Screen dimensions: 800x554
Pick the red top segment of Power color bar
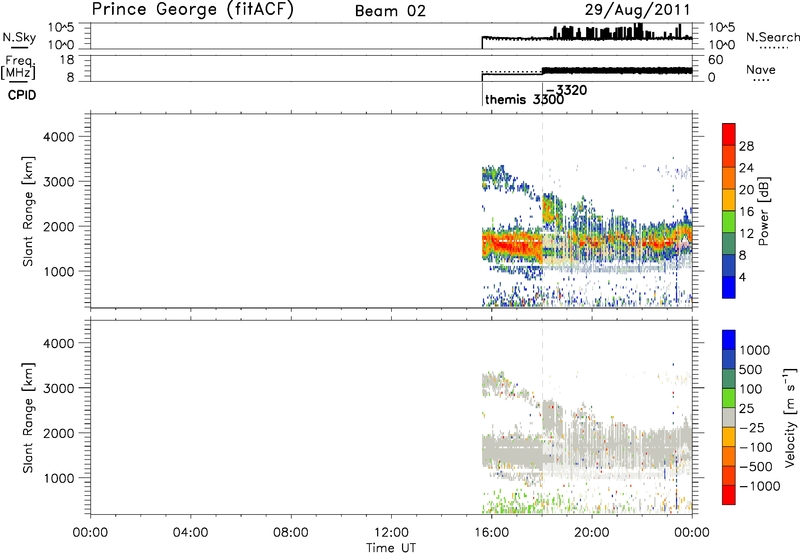(x=729, y=135)
